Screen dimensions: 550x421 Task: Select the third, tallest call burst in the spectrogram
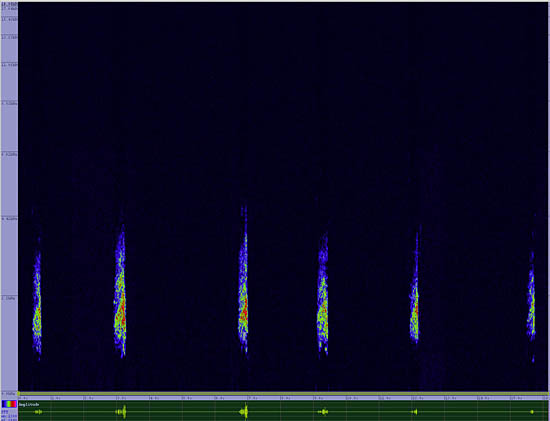tap(243, 281)
